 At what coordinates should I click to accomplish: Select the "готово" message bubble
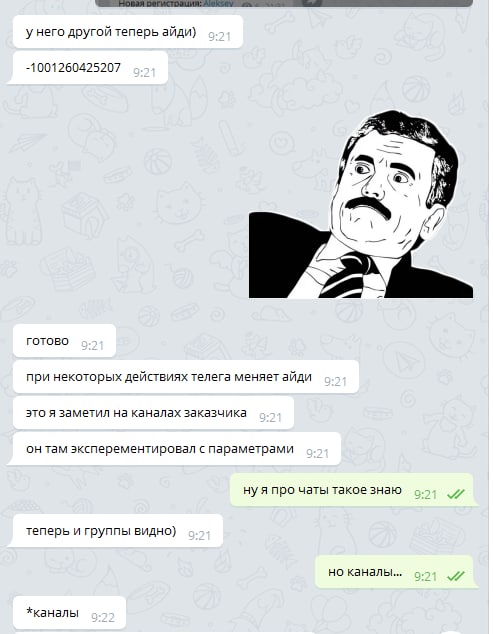coord(64,341)
